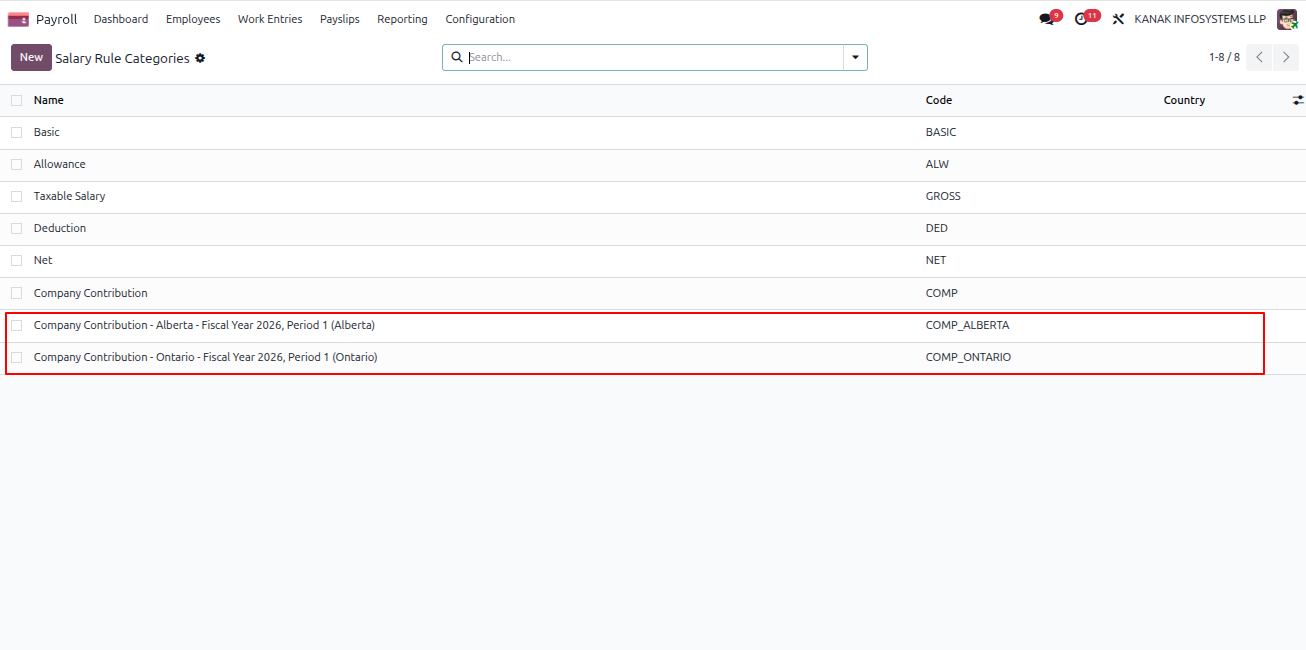Click the BASIC code cell

click(941, 132)
